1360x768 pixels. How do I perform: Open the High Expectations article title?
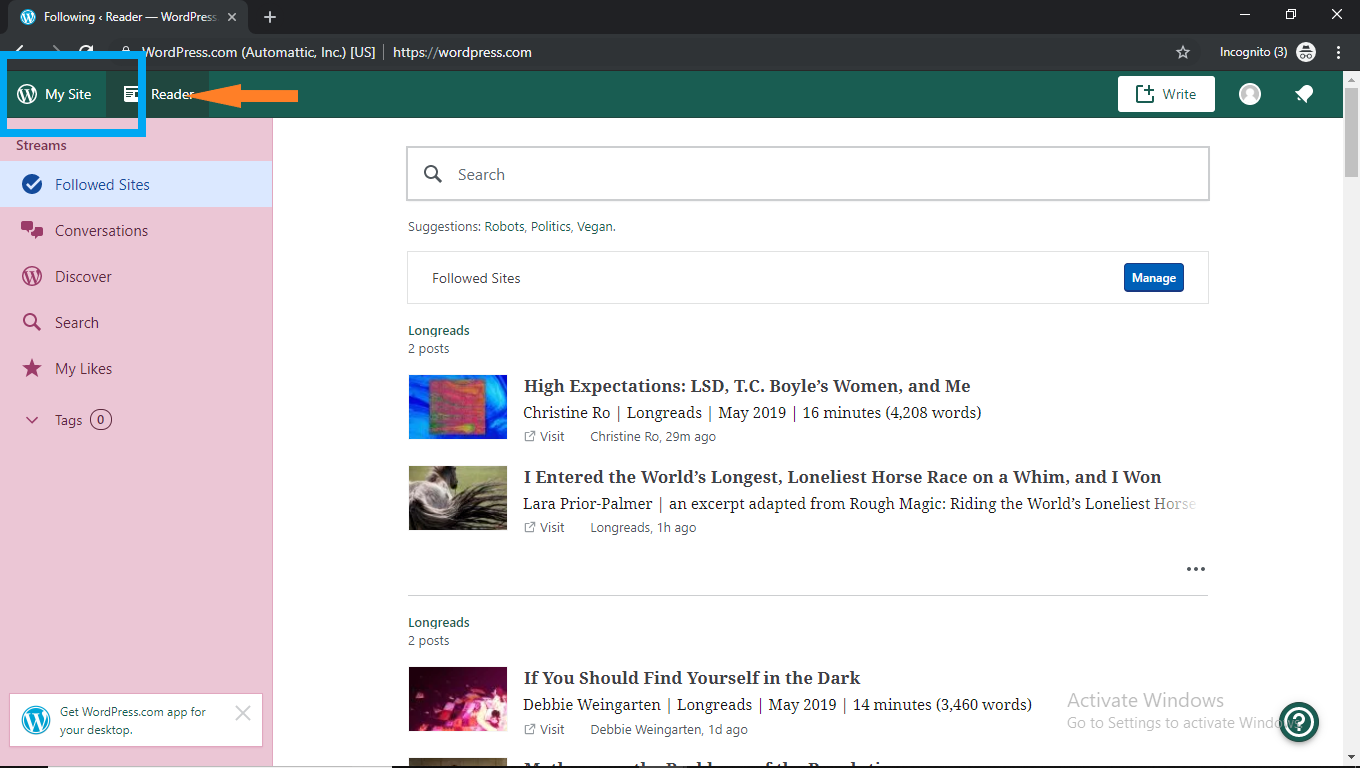(746, 386)
